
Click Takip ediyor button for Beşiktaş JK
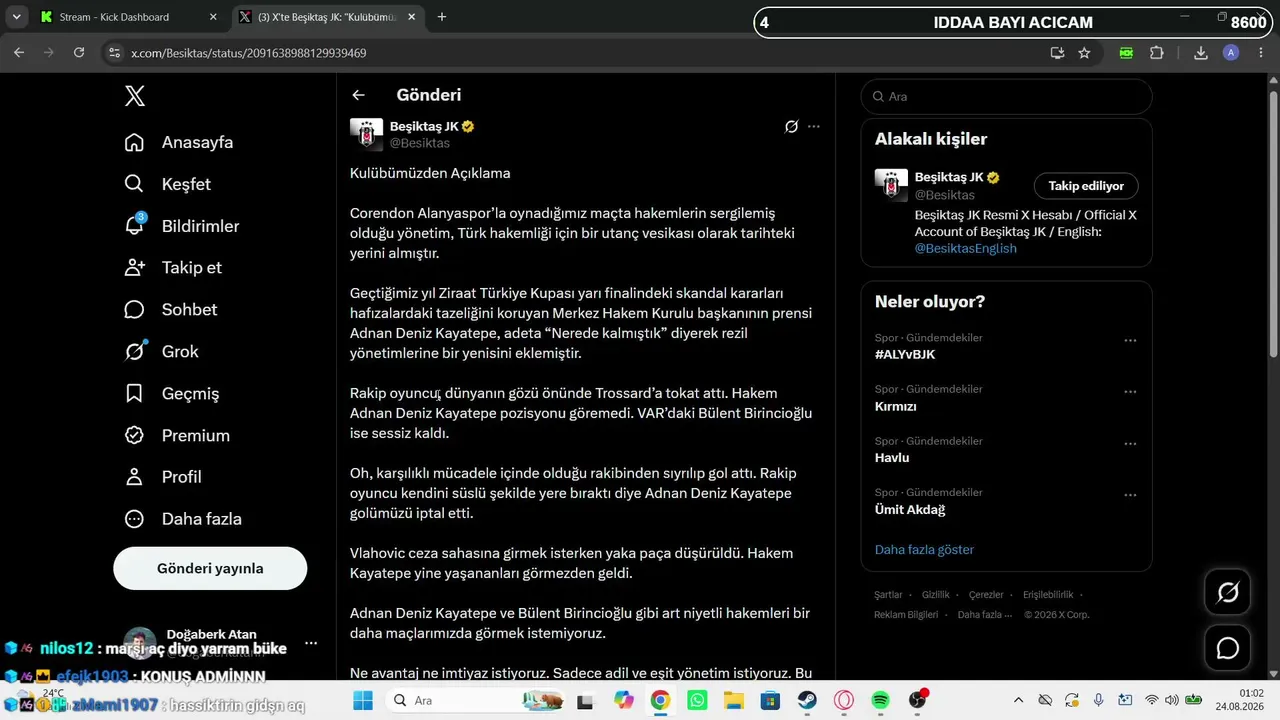pyautogui.click(x=1086, y=186)
